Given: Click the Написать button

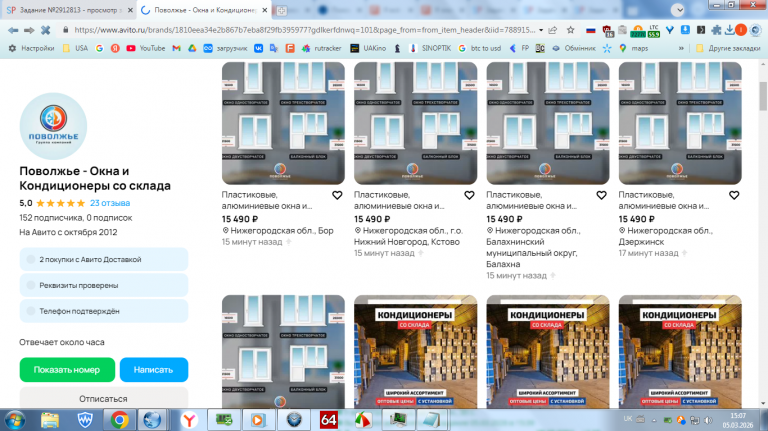Looking at the screenshot, I should click(x=153, y=370).
